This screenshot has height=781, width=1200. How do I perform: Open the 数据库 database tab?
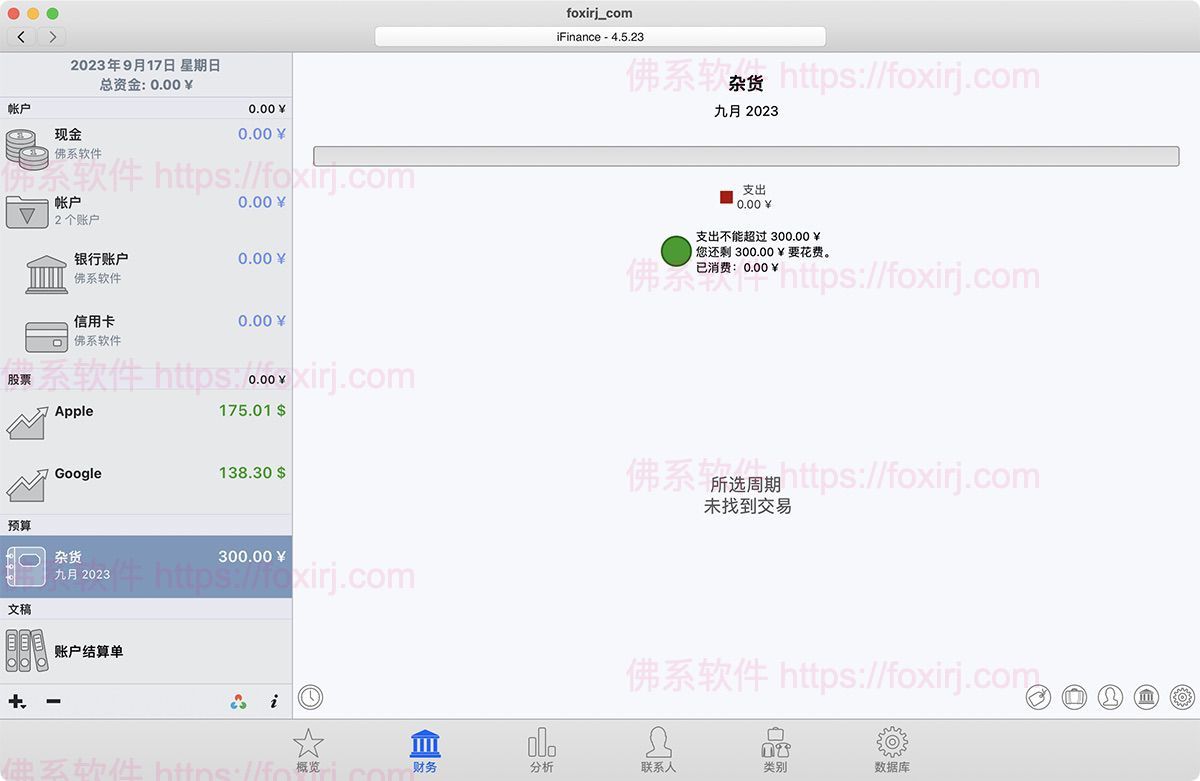[x=892, y=750]
